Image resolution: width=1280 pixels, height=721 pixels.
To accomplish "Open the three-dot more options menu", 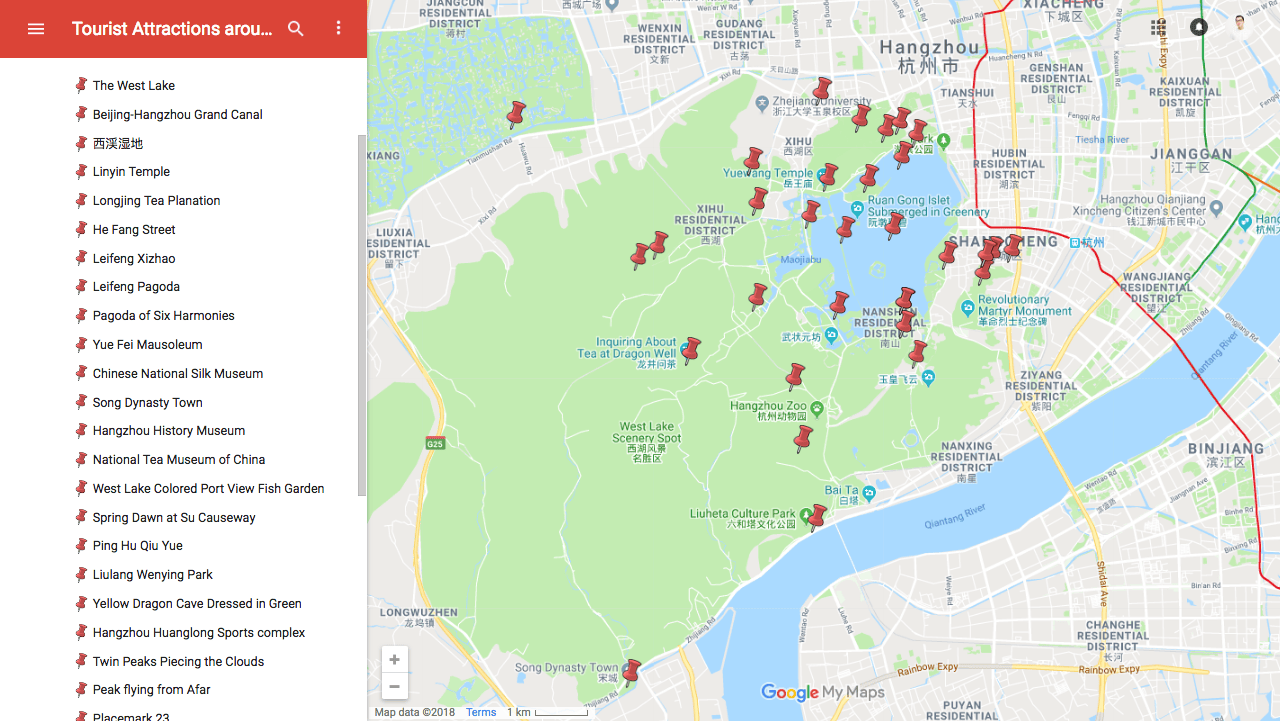I will (338, 29).
